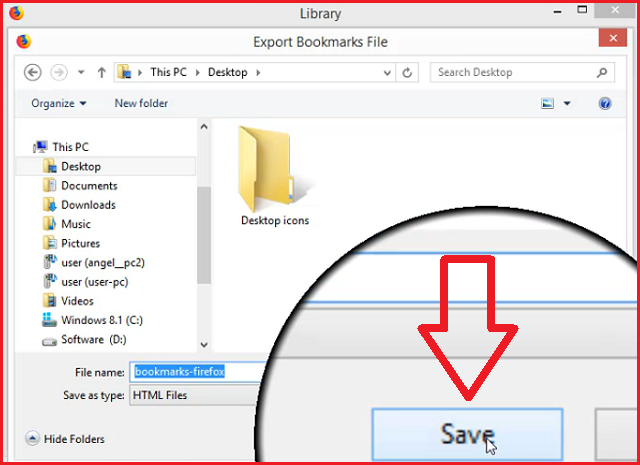
Task: Open the view options dropdown arrow
Action: pyautogui.click(x=567, y=104)
